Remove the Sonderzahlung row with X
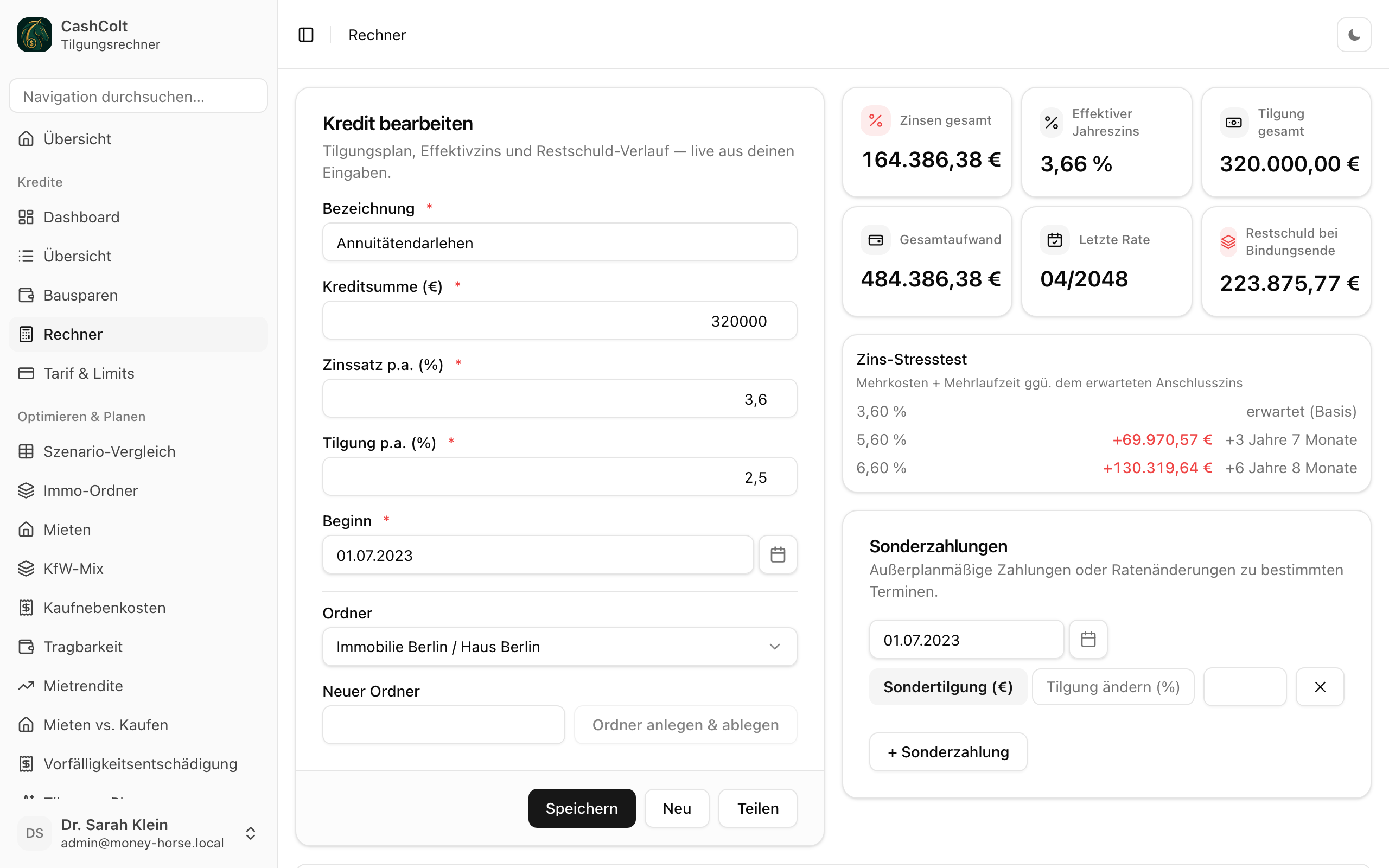 point(1320,687)
